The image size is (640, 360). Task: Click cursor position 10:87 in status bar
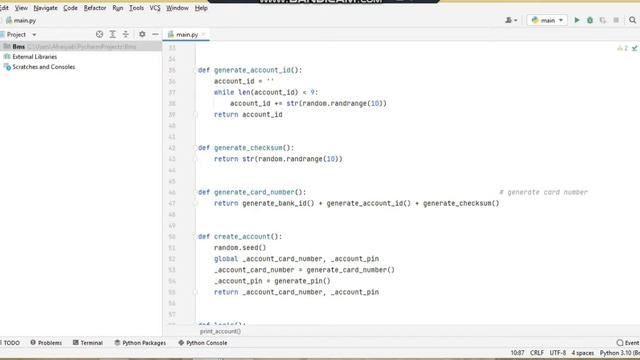click(x=517, y=353)
